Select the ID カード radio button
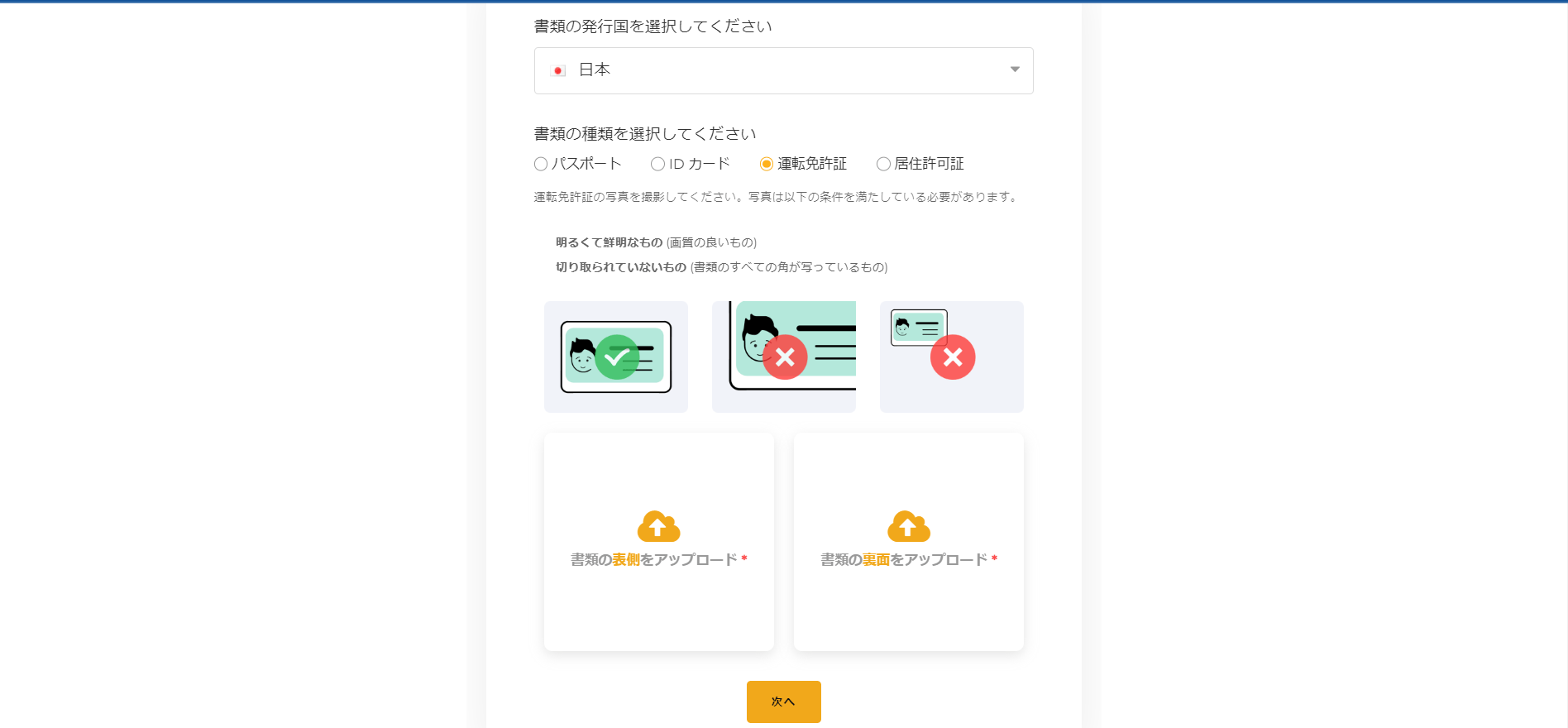Image resolution: width=1568 pixels, height=728 pixels. pyautogui.click(x=657, y=164)
